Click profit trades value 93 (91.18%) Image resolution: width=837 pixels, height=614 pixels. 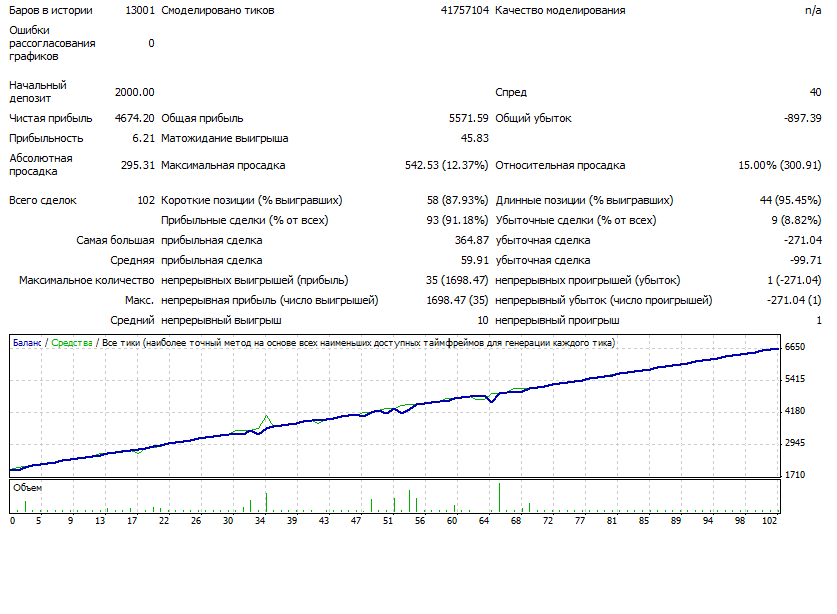point(457,220)
